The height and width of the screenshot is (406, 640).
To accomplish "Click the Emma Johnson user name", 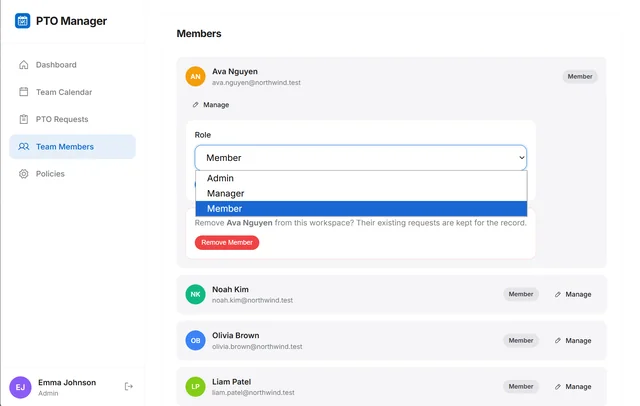I will 67,382.
